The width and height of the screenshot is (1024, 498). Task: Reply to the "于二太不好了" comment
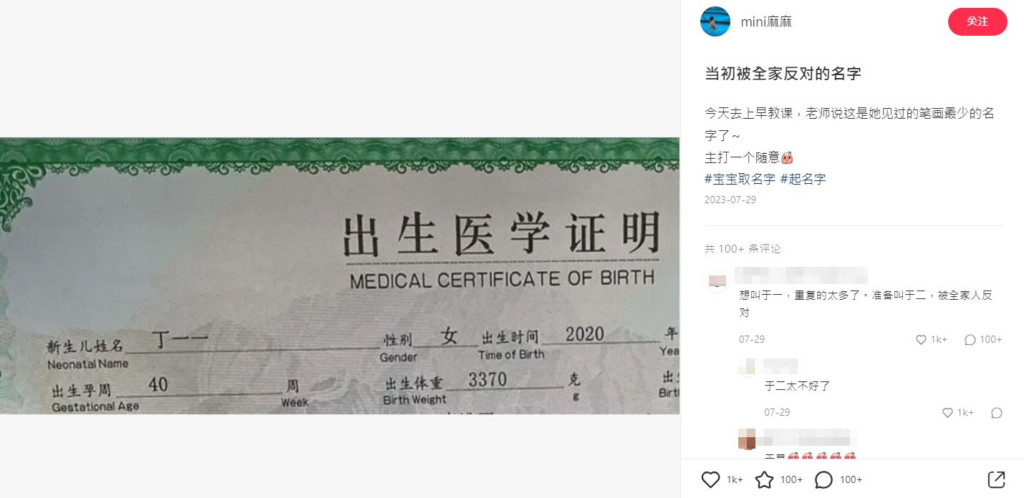pyautogui.click(x=997, y=412)
